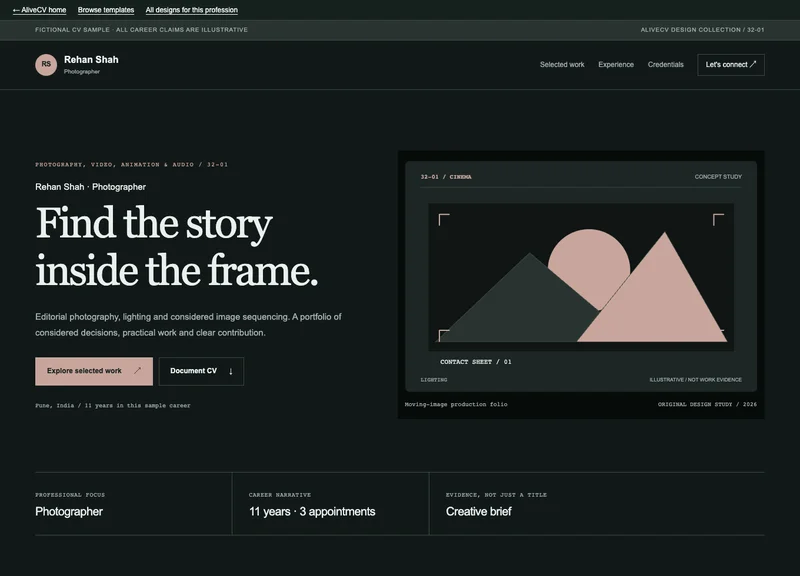Click 'PHOTOGRAPHY, VIDEO, ANIMATION & AUDIO / 32-01' label

click(132, 164)
